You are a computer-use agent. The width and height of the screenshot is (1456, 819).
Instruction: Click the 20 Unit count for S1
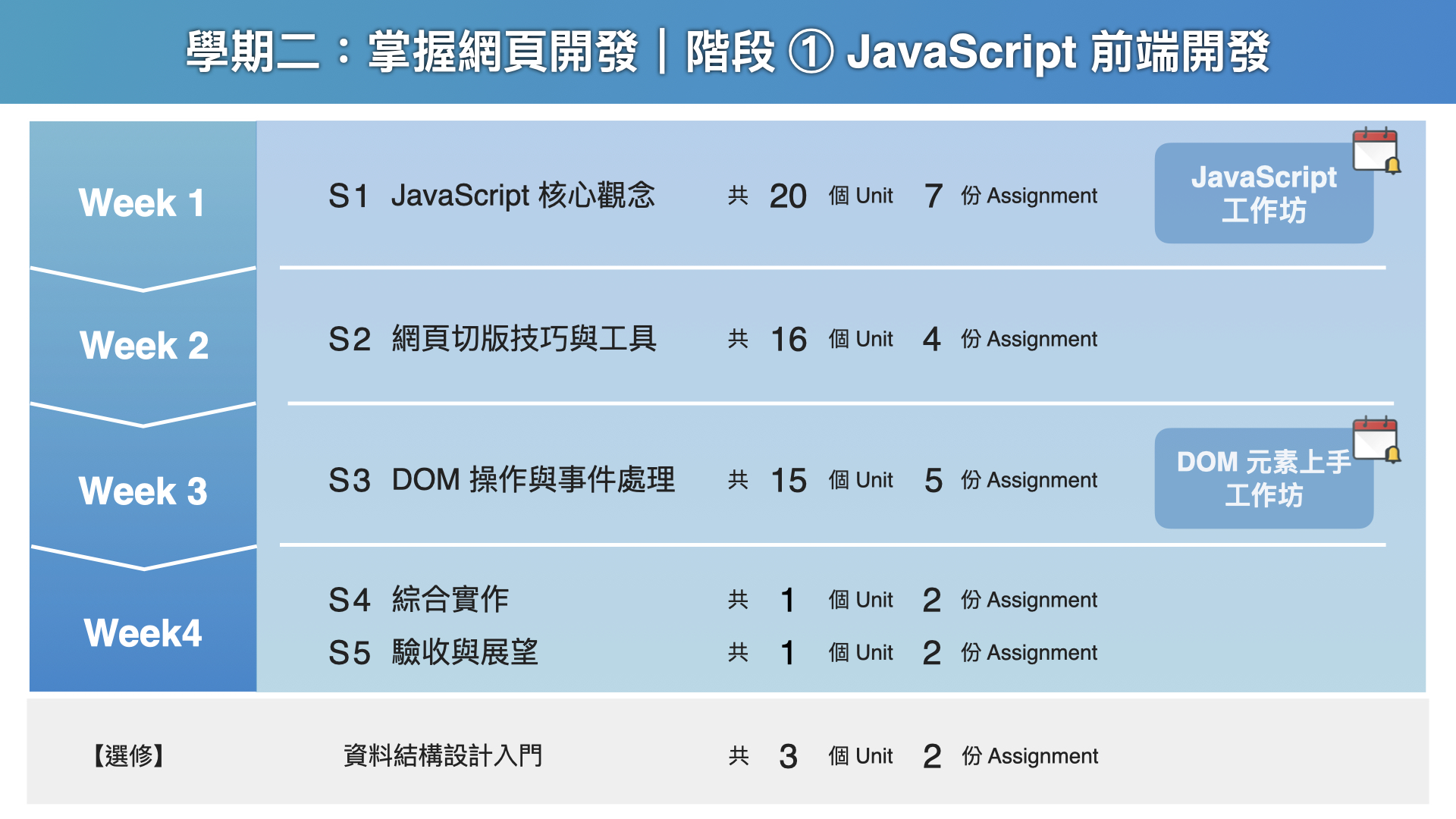pyautogui.click(x=788, y=196)
